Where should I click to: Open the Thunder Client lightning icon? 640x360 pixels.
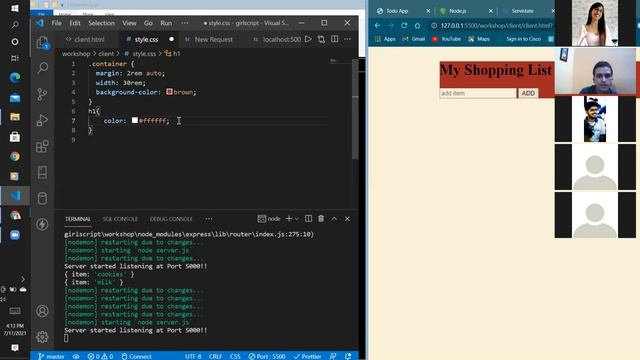pyautogui.click(x=42, y=224)
